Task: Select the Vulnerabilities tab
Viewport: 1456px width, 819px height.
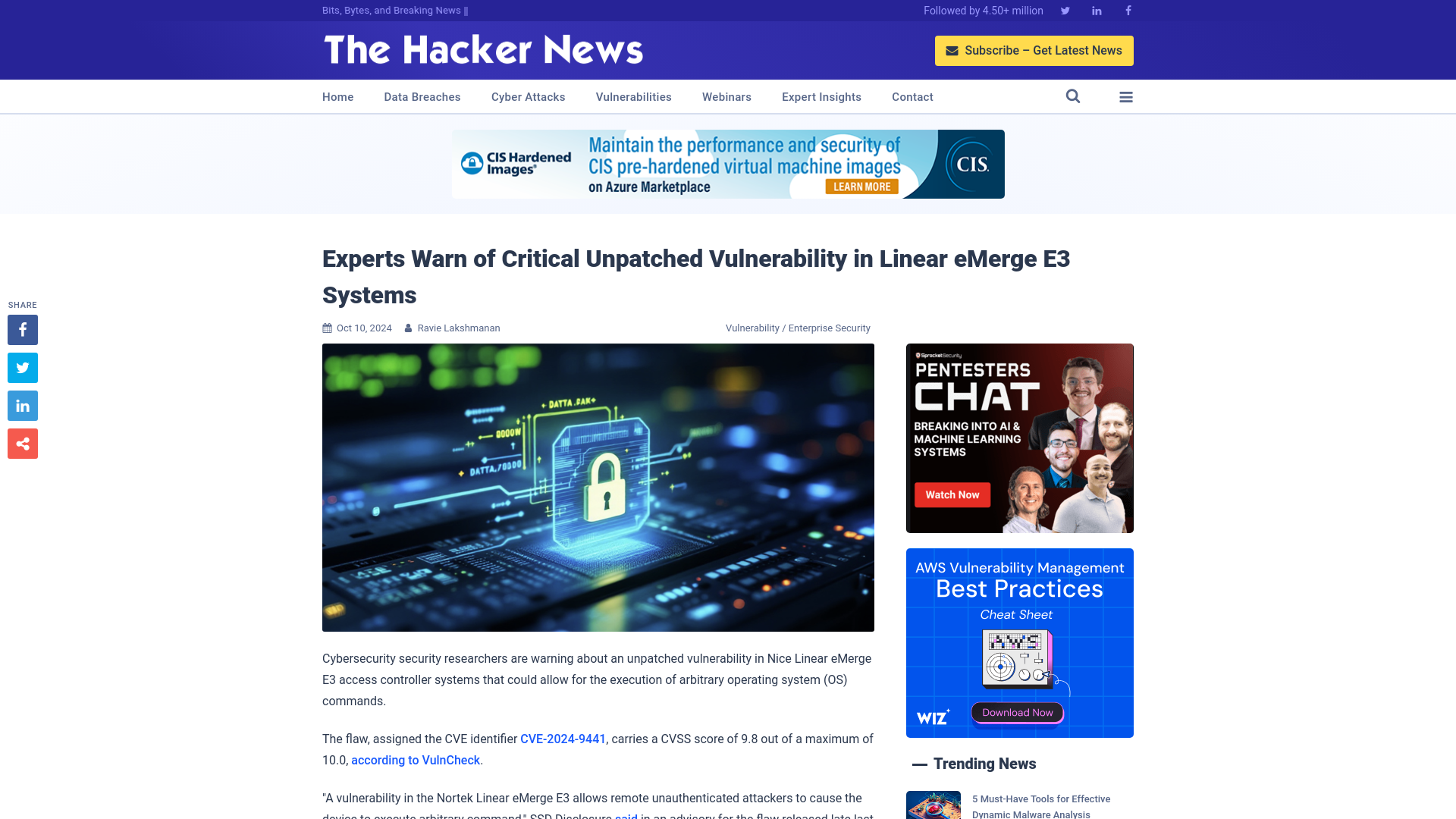Action: click(x=633, y=97)
